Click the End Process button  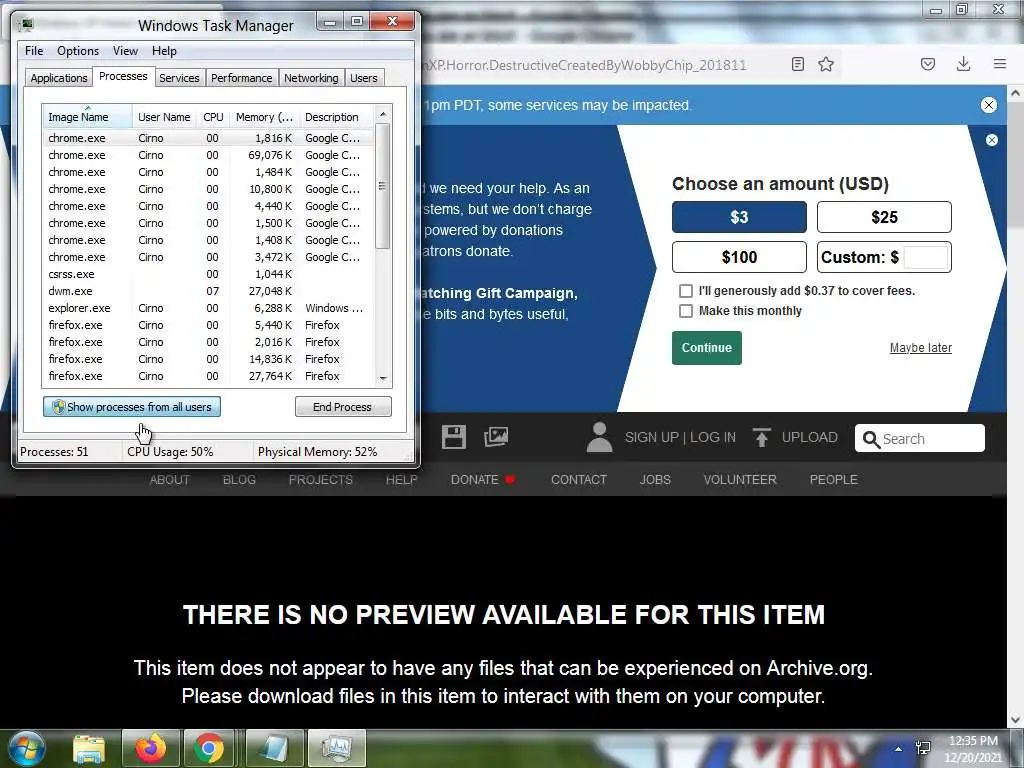[343, 407]
